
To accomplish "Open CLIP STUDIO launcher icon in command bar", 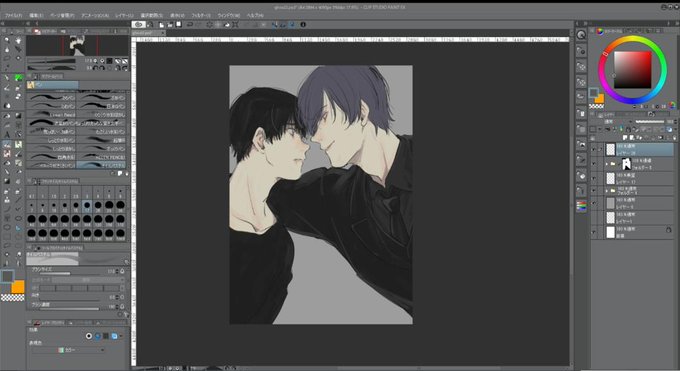I will [x=138, y=25].
